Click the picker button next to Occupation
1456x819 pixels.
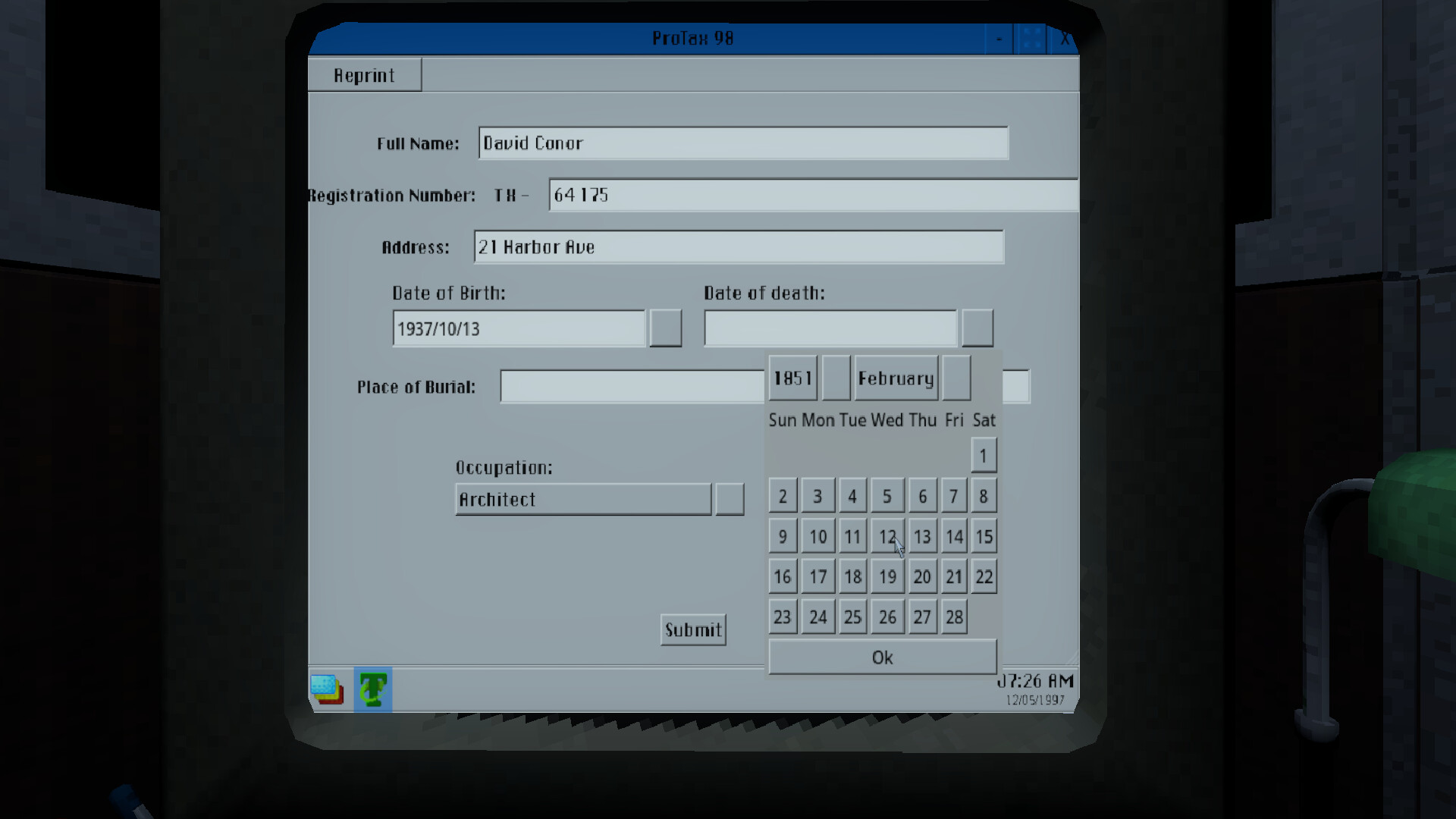pyautogui.click(x=730, y=498)
